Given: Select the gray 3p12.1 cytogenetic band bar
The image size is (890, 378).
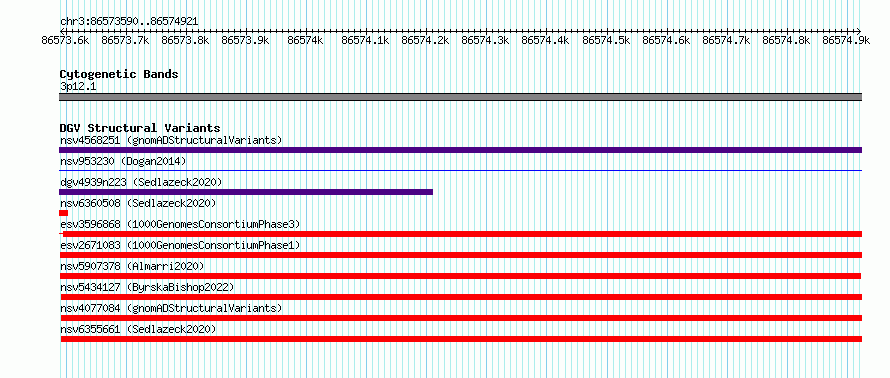Looking at the screenshot, I should point(460,97).
